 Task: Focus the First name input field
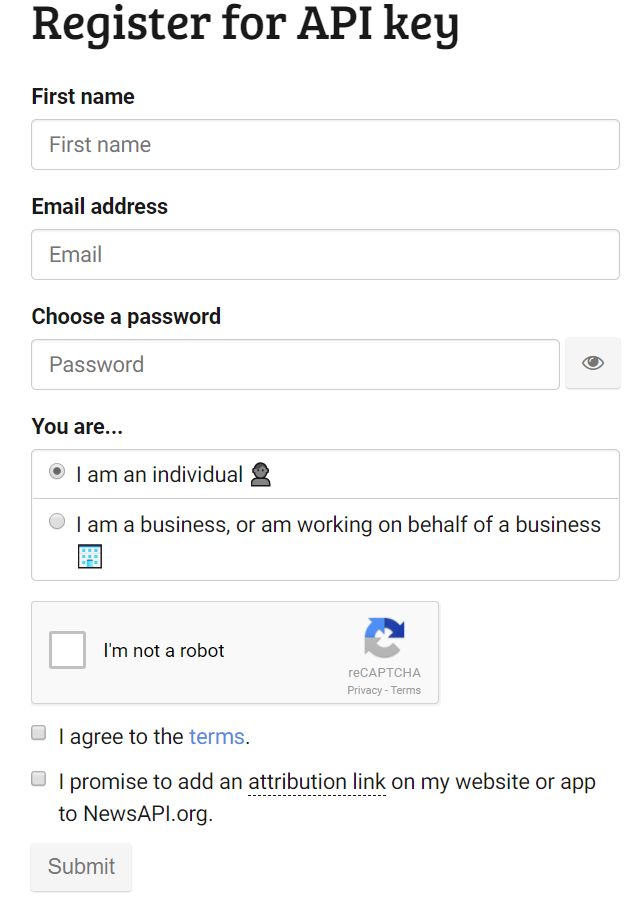click(x=325, y=145)
